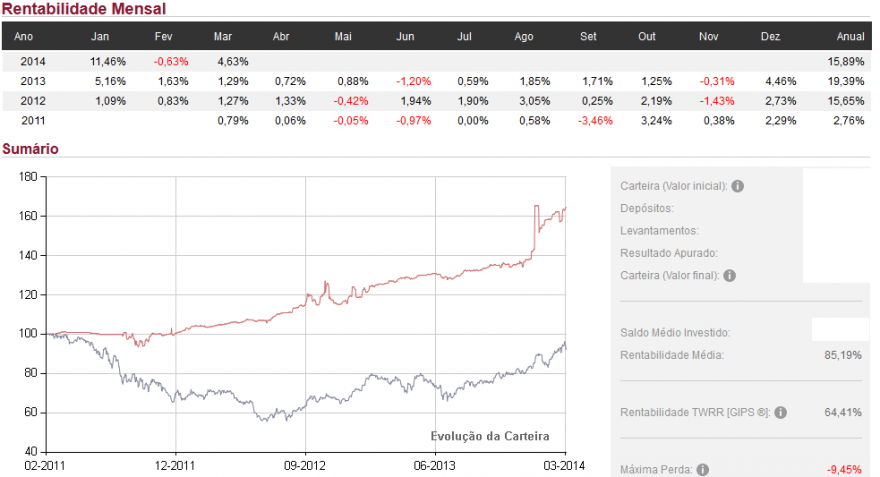Select the Ano column header
The width and height of the screenshot is (880, 477).
coord(24,36)
